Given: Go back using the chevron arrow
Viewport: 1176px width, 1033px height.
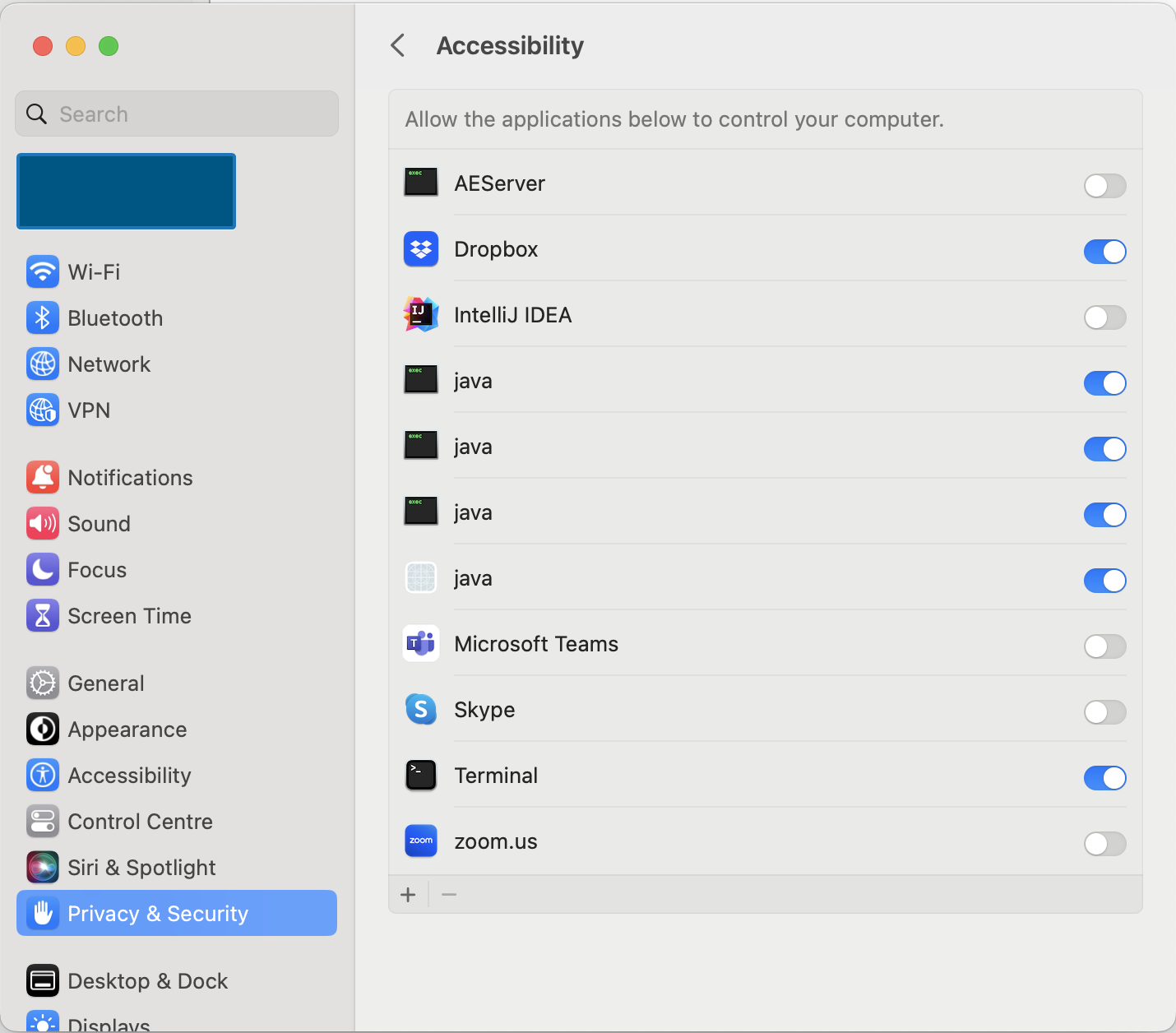Looking at the screenshot, I should pos(398,45).
